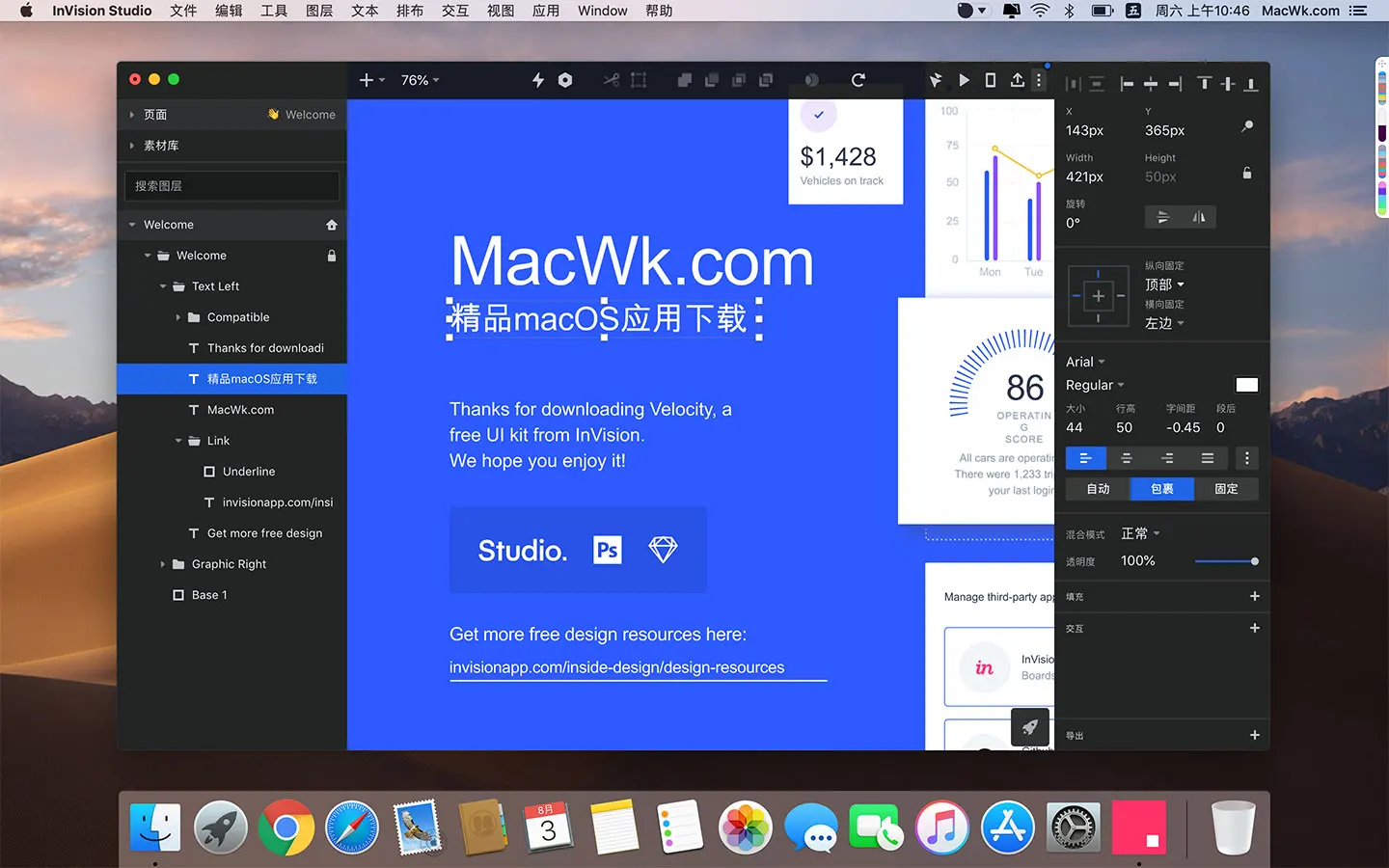Click the flip vertical icon
1389x868 pixels.
pos(1163,217)
